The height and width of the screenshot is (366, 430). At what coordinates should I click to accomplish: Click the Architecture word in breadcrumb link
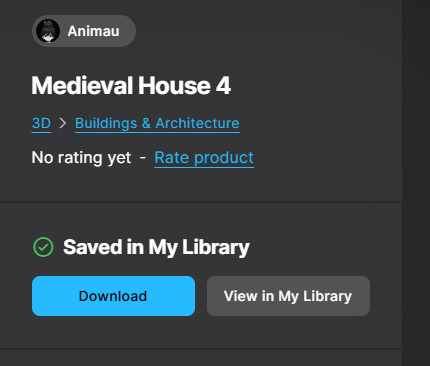coord(197,123)
